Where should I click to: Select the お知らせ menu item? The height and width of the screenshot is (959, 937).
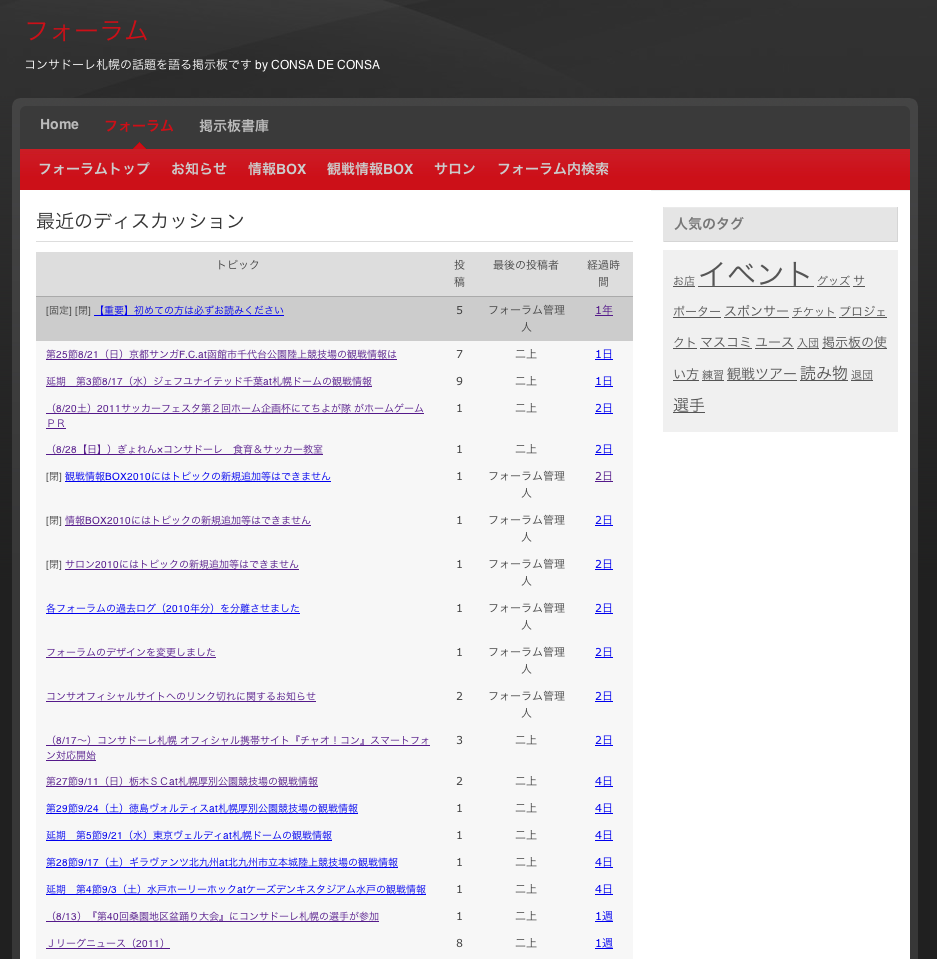(x=199, y=169)
